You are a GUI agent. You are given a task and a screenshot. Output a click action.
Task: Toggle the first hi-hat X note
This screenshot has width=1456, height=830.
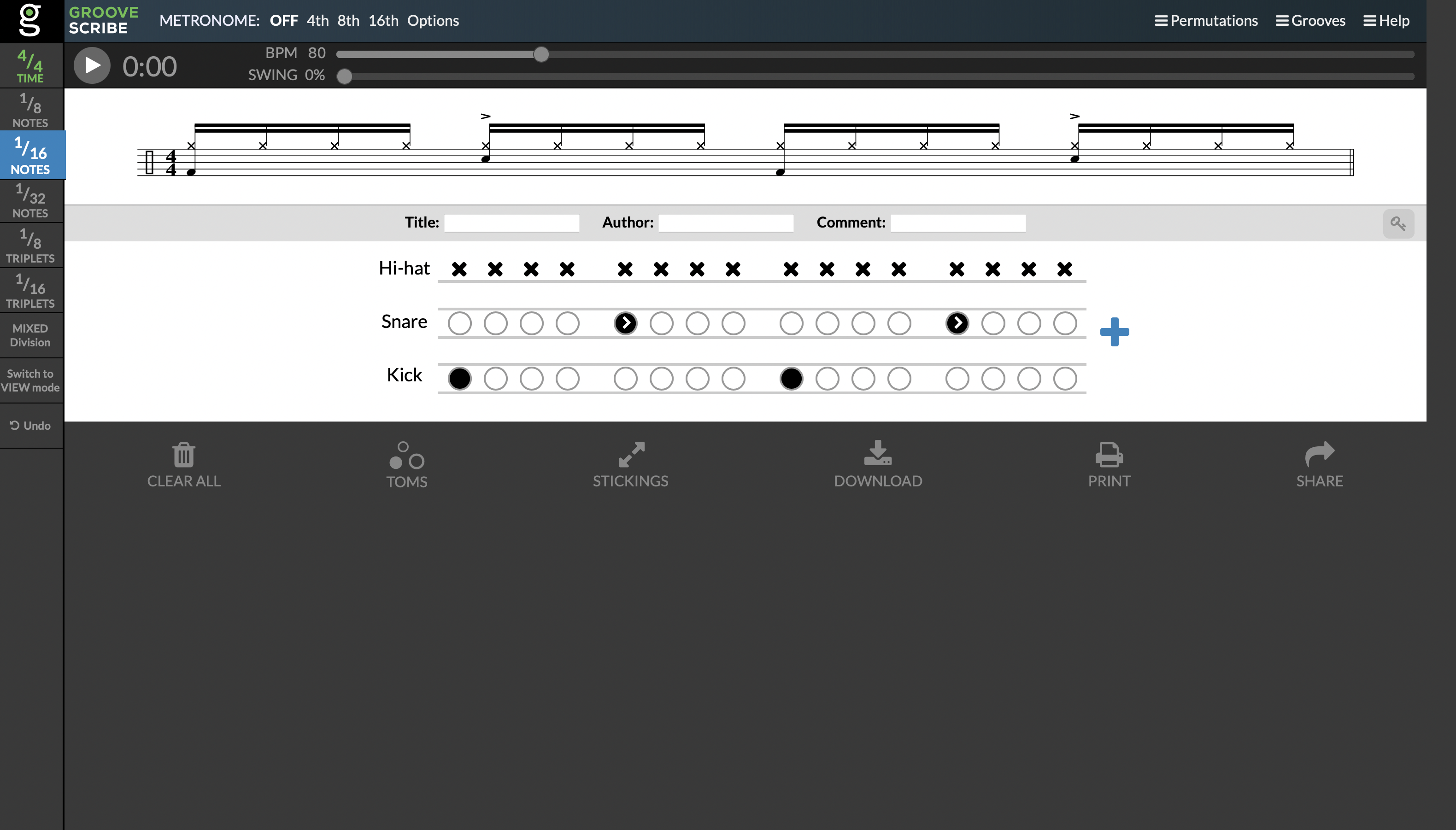point(459,269)
